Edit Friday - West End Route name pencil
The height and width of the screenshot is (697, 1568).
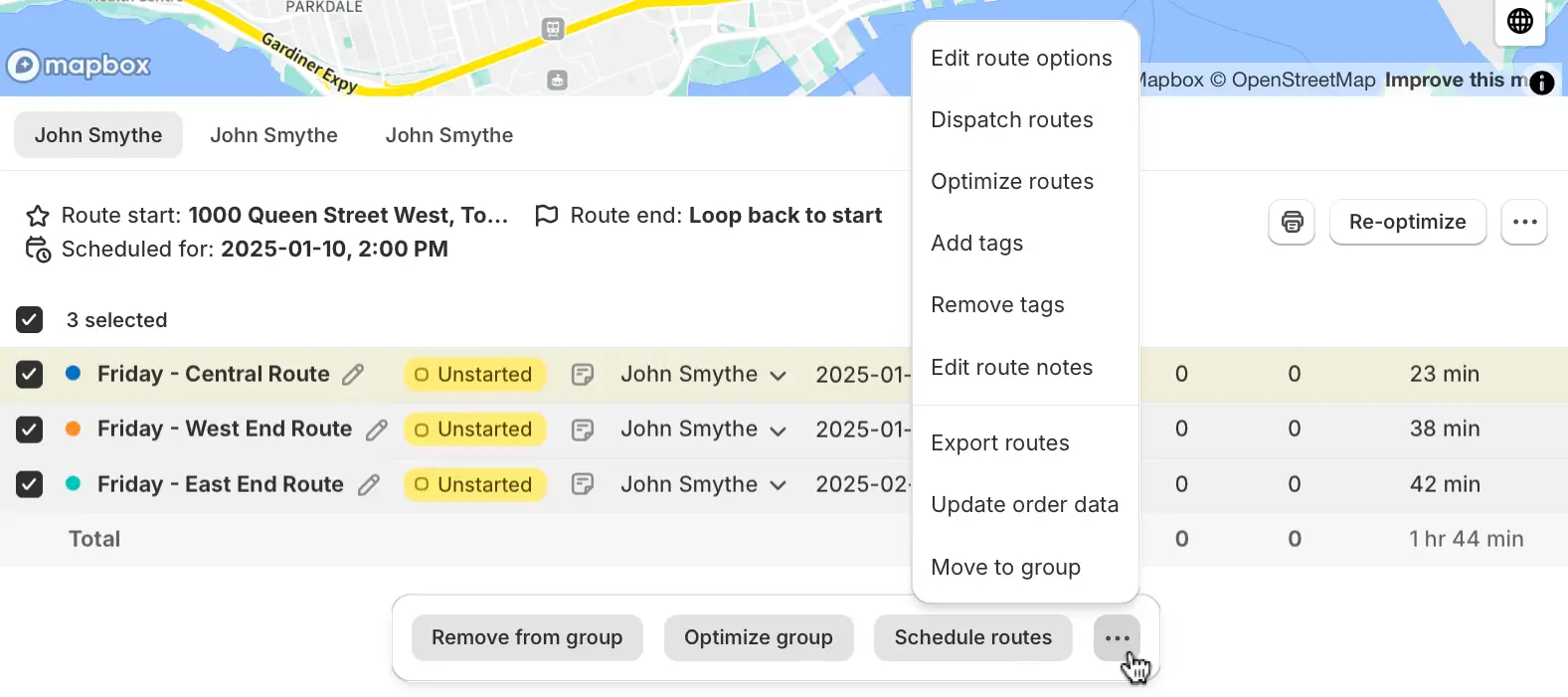(376, 430)
